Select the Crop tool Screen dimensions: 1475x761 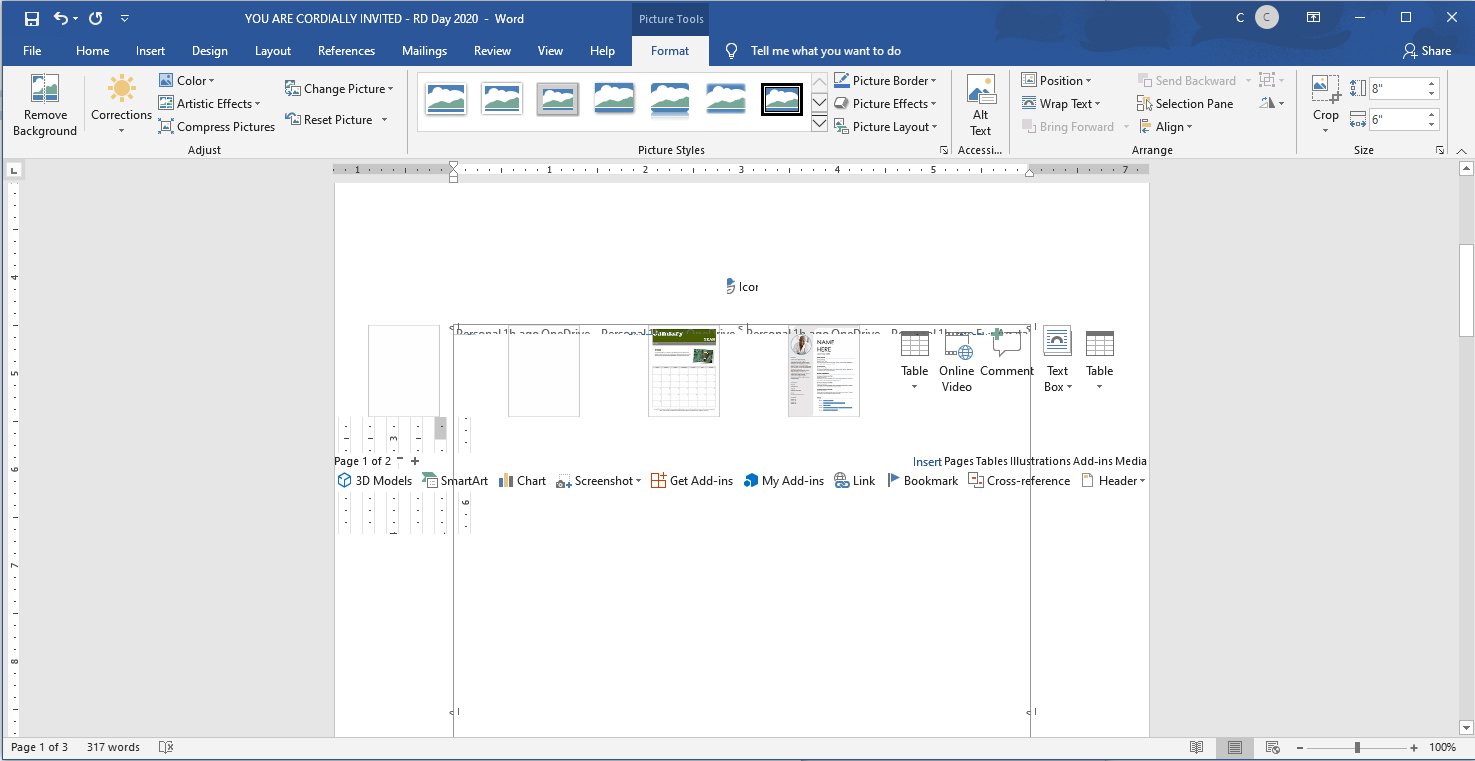(x=1326, y=98)
